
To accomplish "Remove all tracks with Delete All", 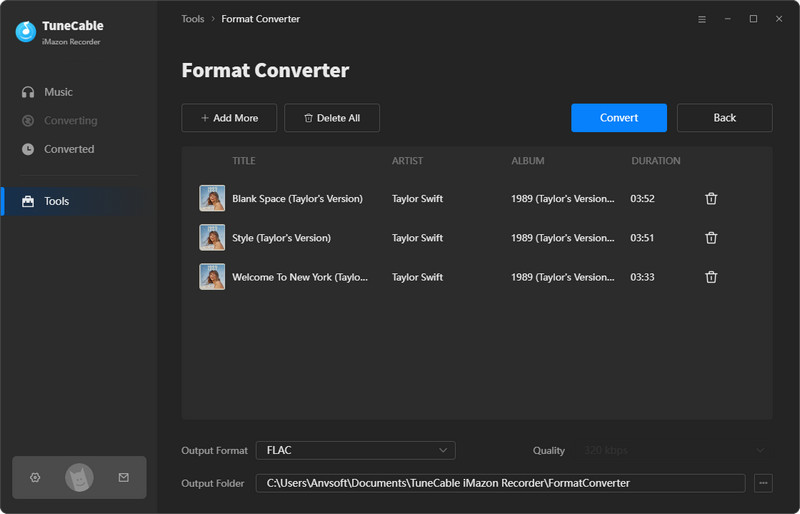I will click(x=332, y=118).
